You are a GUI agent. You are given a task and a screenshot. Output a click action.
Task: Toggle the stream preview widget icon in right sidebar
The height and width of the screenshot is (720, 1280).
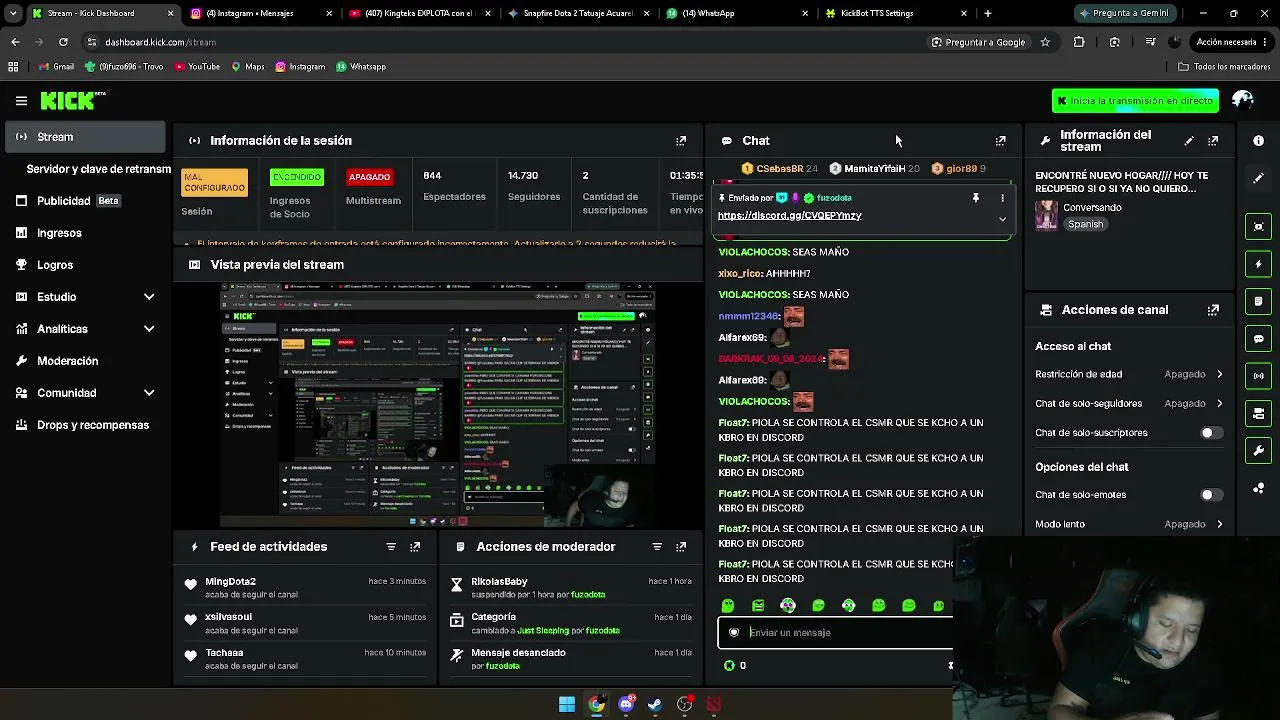click(x=1259, y=226)
